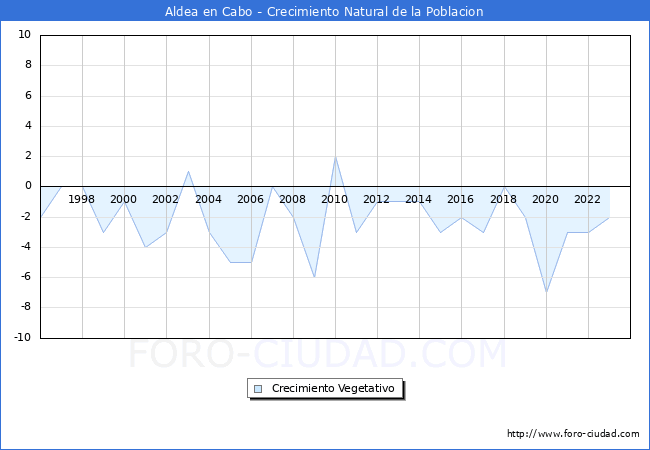Click the y-axis value 4
This screenshot has width=650, height=450.
point(28,126)
